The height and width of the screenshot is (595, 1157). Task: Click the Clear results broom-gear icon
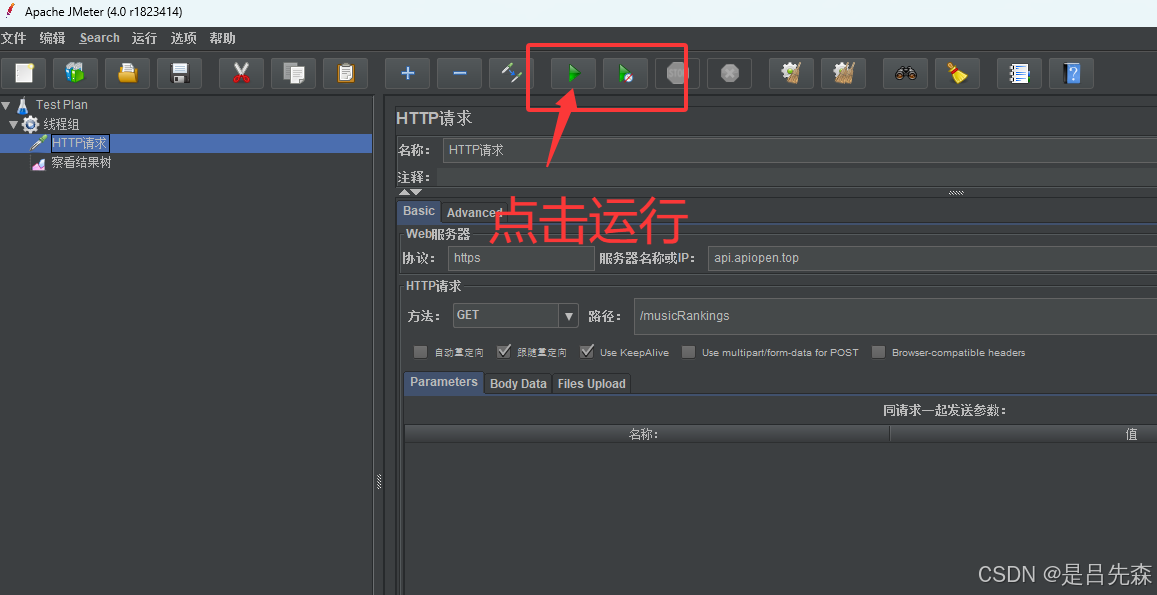pyautogui.click(x=791, y=73)
